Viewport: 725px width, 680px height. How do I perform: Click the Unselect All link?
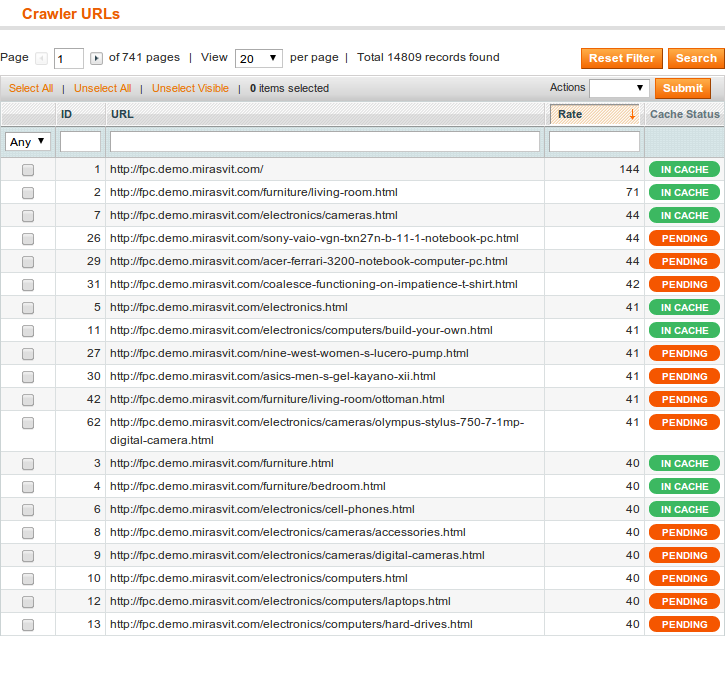pyautogui.click(x=103, y=88)
